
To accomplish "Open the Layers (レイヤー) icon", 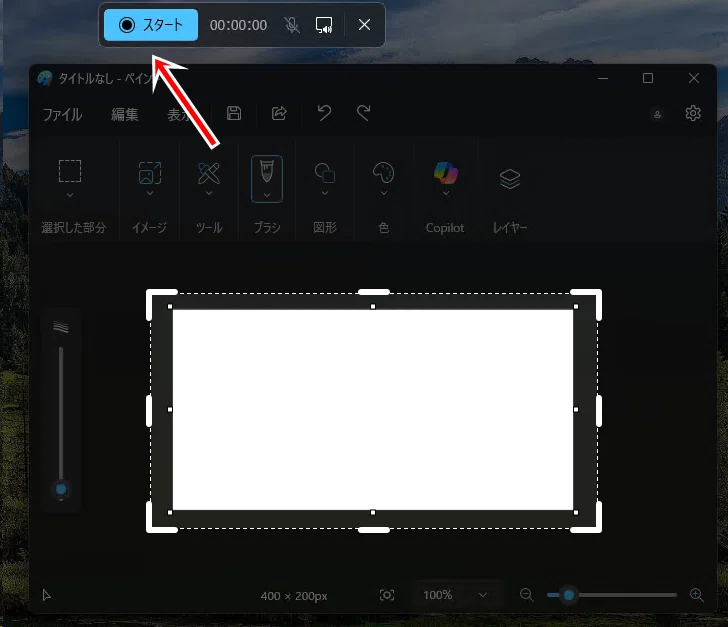I will (x=510, y=178).
